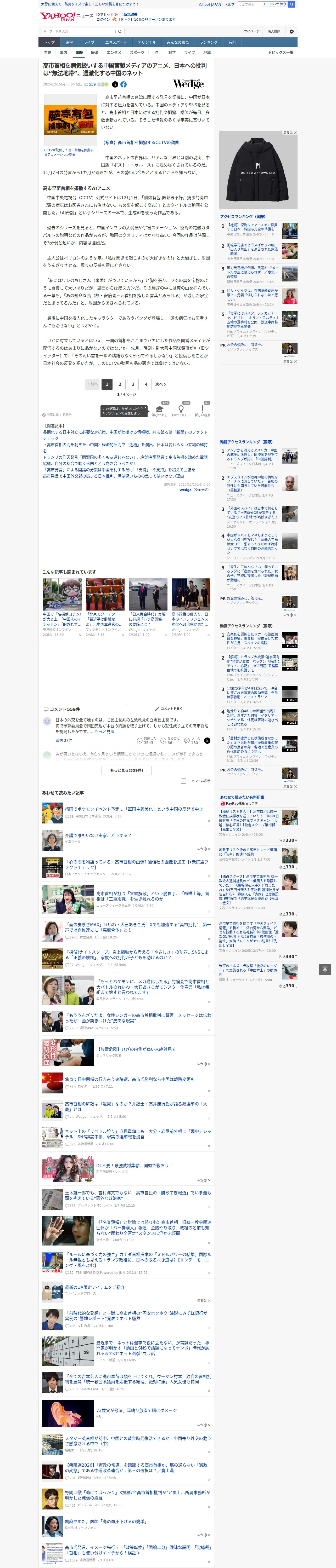Open article 高市首相の解散は「違憲」なのか？
The image size is (336, 1568).
click(136, 1106)
